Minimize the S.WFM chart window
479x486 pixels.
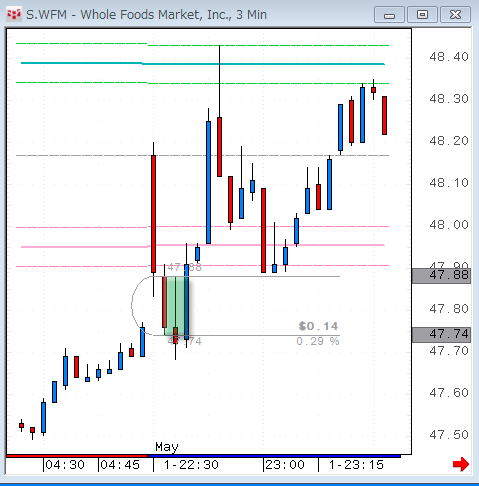(x=389, y=15)
